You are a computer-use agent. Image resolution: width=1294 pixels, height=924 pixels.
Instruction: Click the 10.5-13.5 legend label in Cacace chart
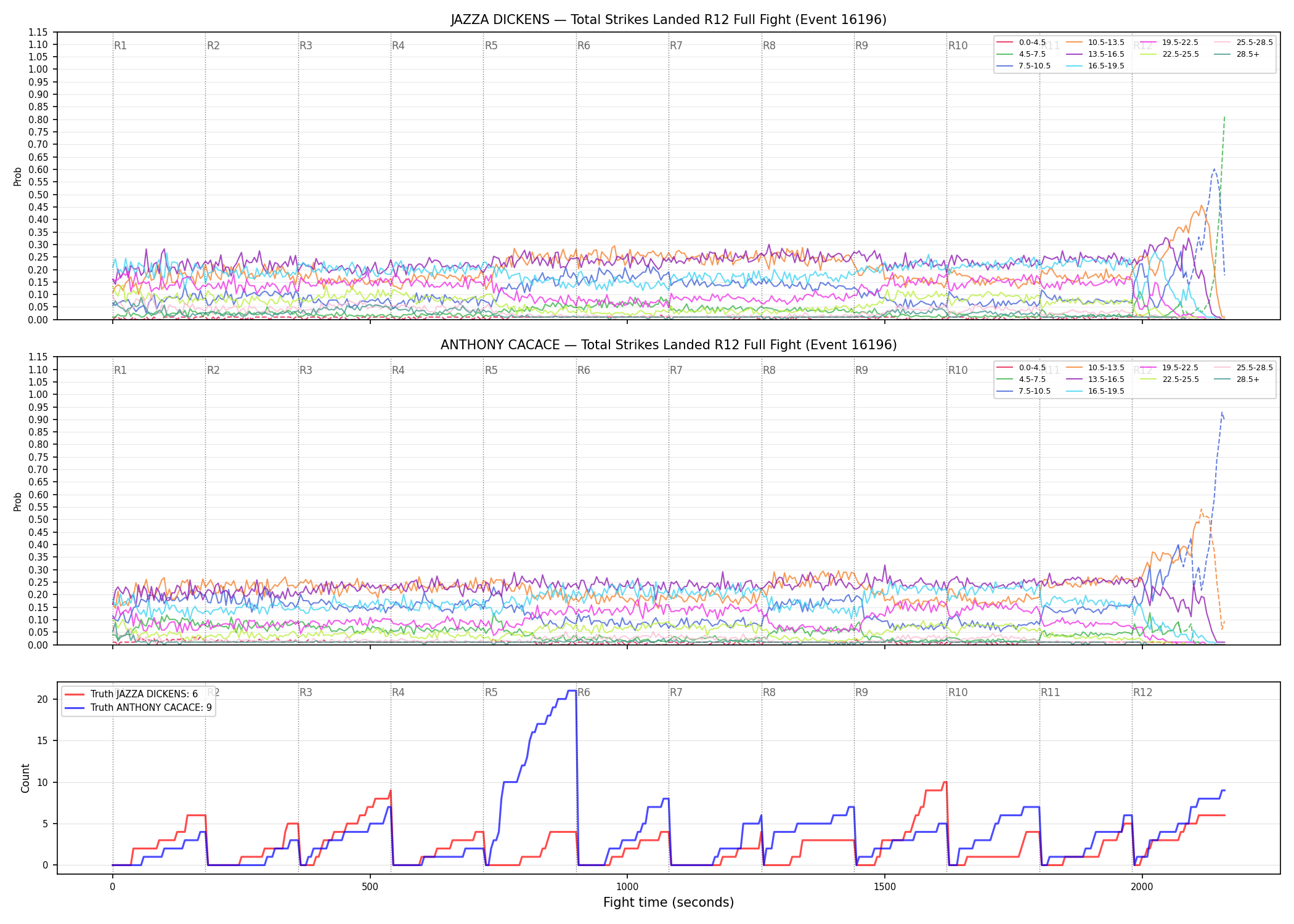tap(1106, 368)
